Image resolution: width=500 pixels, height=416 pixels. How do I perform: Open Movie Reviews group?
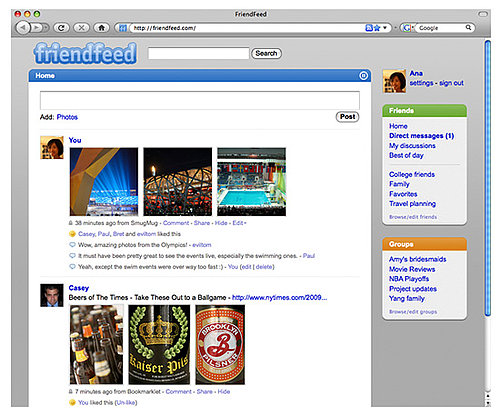pyautogui.click(x=412, y=269)
